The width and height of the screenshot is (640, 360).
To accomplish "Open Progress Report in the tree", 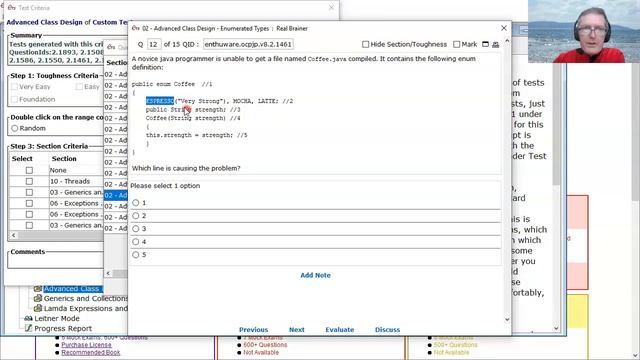I will 63,328.
